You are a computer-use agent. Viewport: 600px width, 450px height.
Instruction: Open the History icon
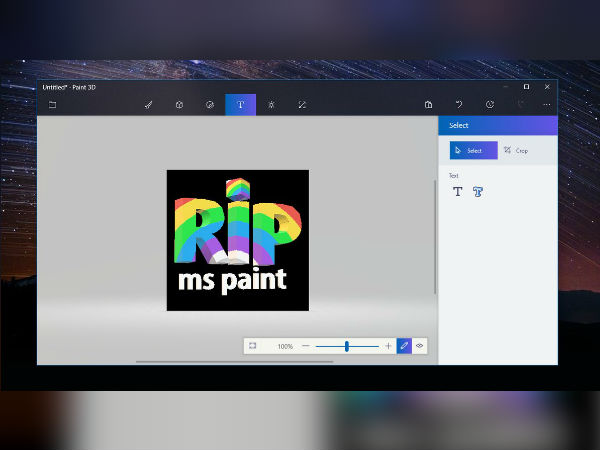[x=489, y=104]
